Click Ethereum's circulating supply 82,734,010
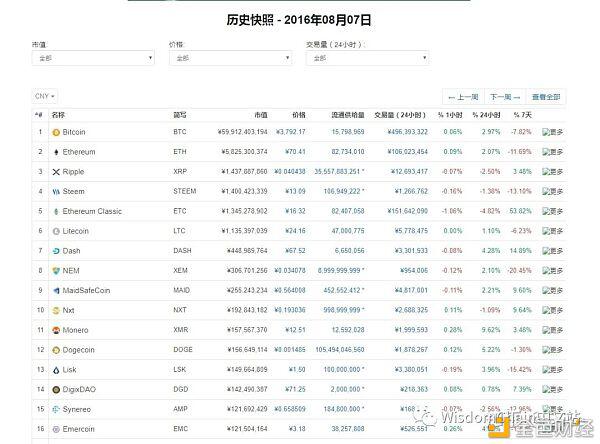 coord(348,152)
